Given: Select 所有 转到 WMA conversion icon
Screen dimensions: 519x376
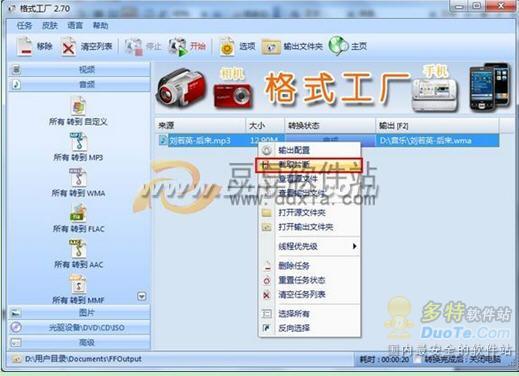Looking at the screenshot, I should pyautogui.click(x=79, y=177).
